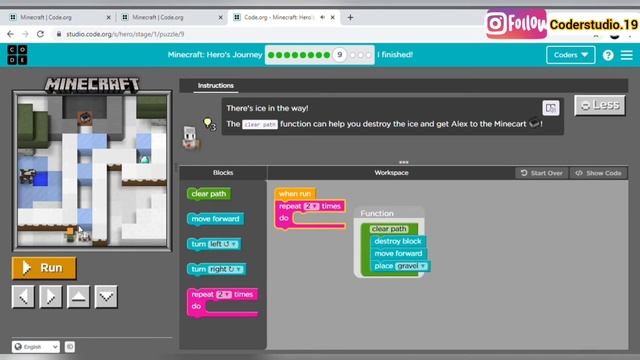The width and height of the screenshot is (640, 360).
Task: Click the browser address bar URL
Action: pos(125,34)
